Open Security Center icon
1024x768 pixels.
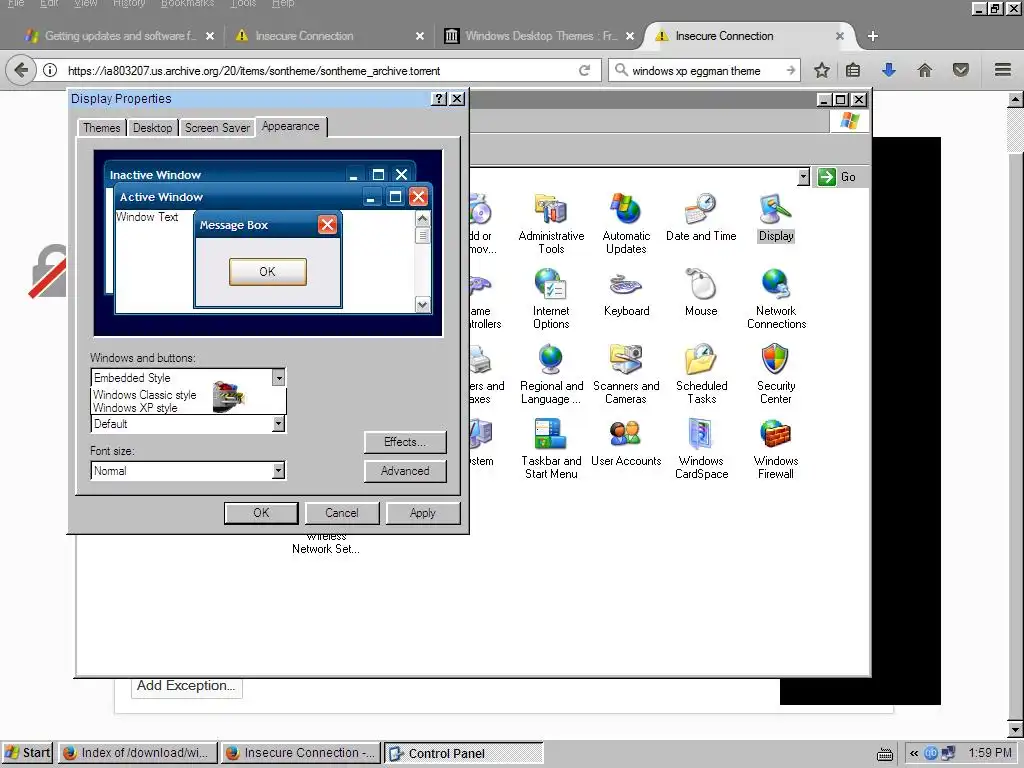coord(776,374)
